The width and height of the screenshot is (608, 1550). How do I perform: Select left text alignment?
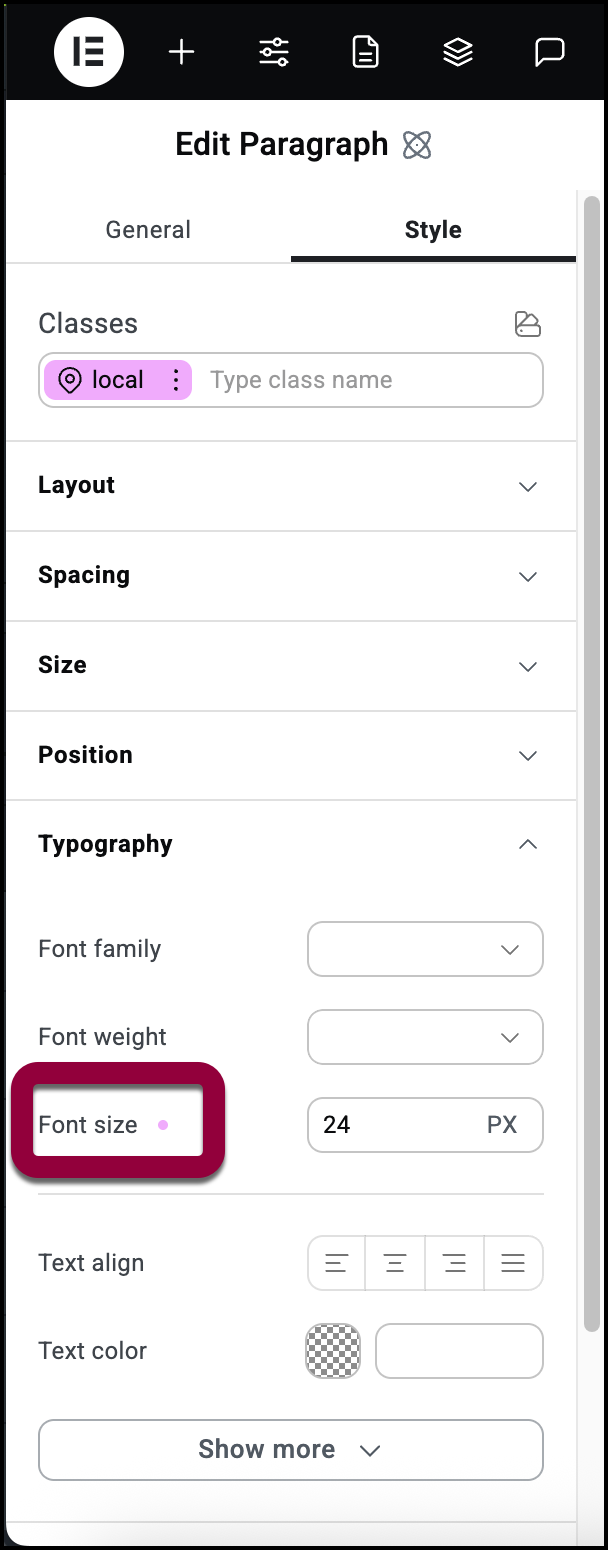pos(336,1263)
